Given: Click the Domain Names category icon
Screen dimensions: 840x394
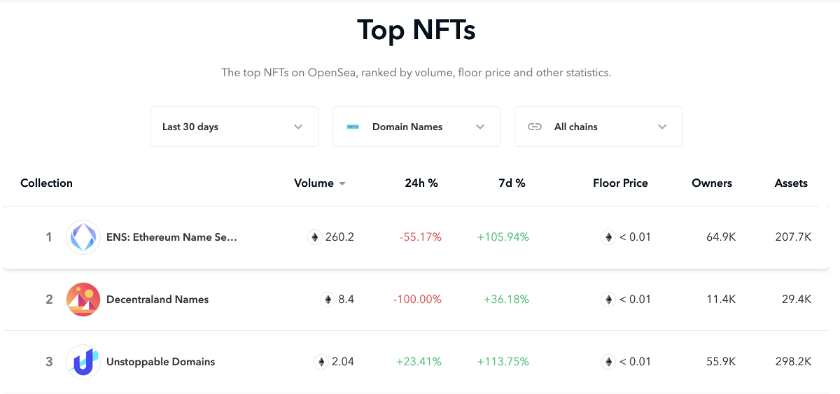Looking at the screenshot, I should (x=352, y=127).
